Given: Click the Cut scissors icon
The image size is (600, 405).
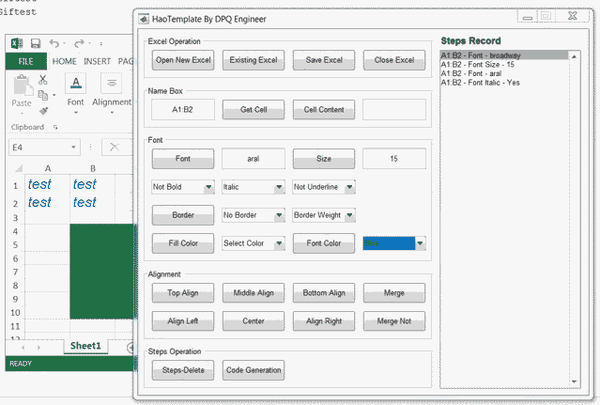Looking at the screenshot, I should (x=43, y=80).
